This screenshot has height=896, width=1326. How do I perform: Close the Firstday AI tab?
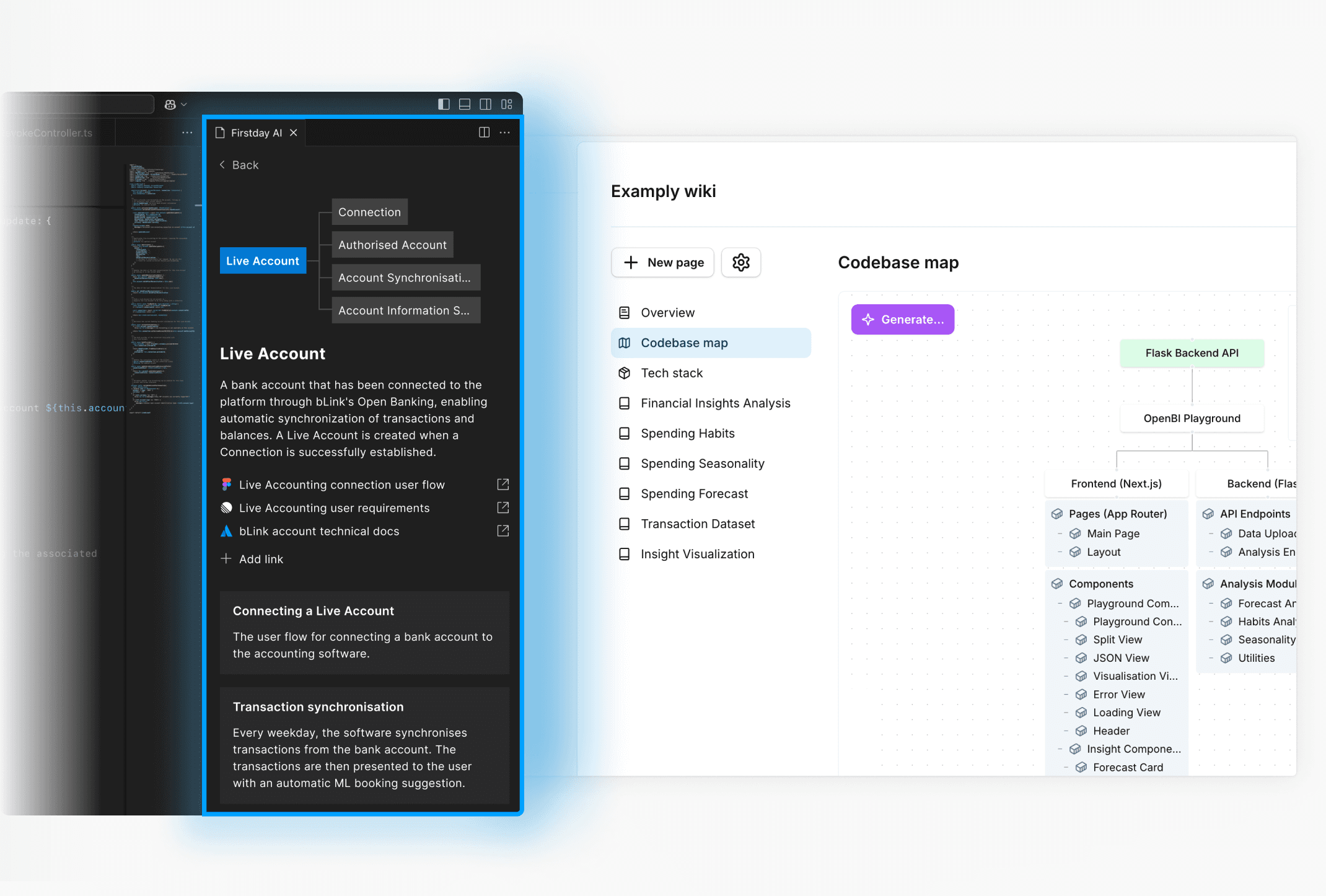[294, 133]
